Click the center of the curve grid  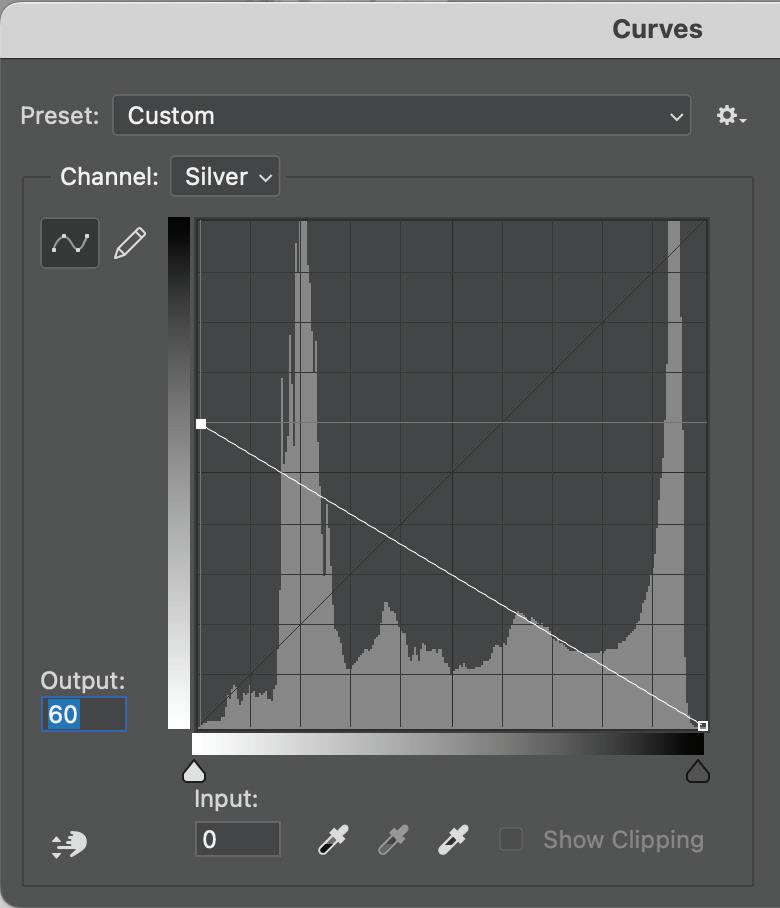pos(452,473)
